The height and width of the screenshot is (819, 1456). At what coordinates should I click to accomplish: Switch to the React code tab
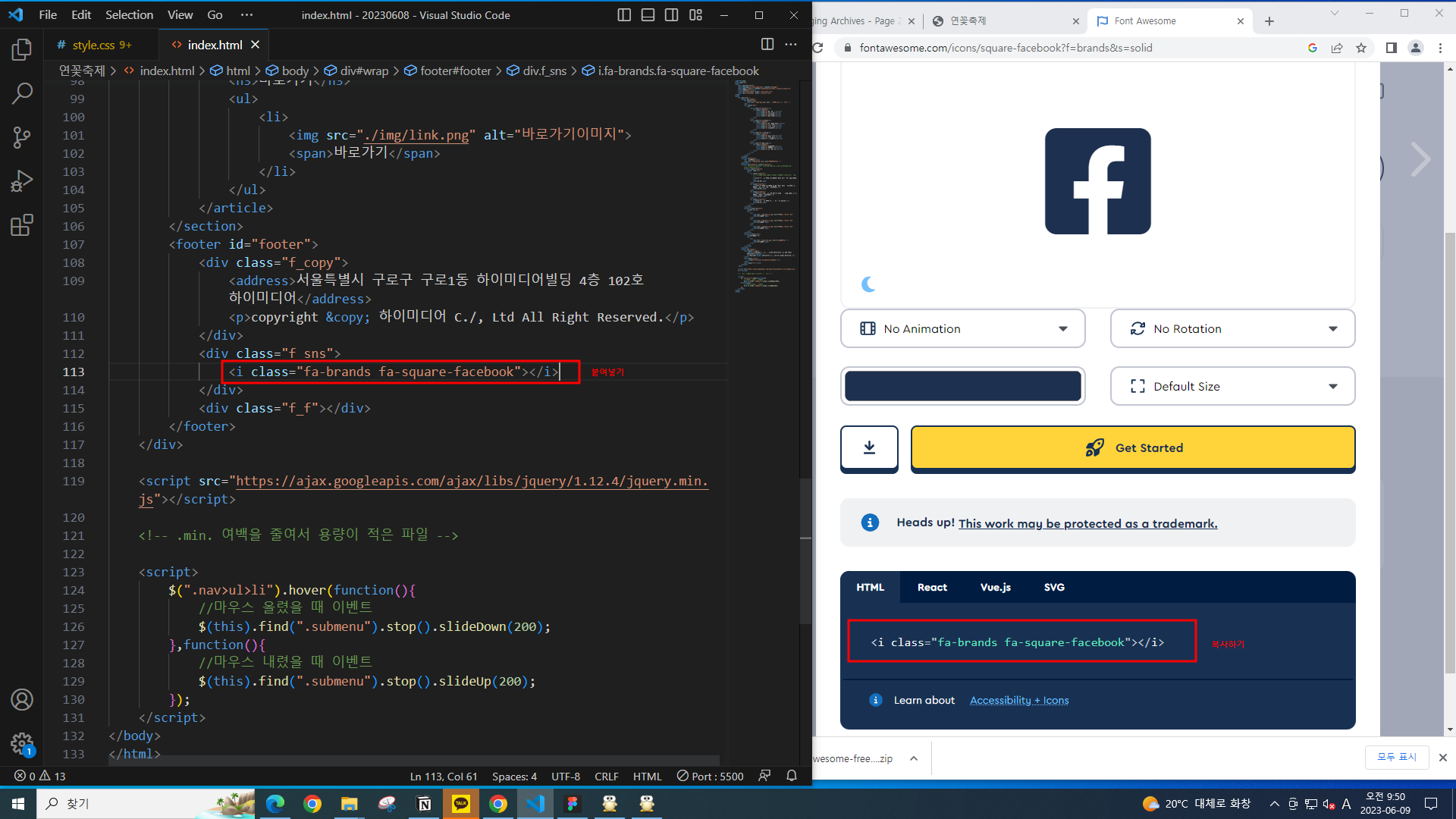pos(932,587)
